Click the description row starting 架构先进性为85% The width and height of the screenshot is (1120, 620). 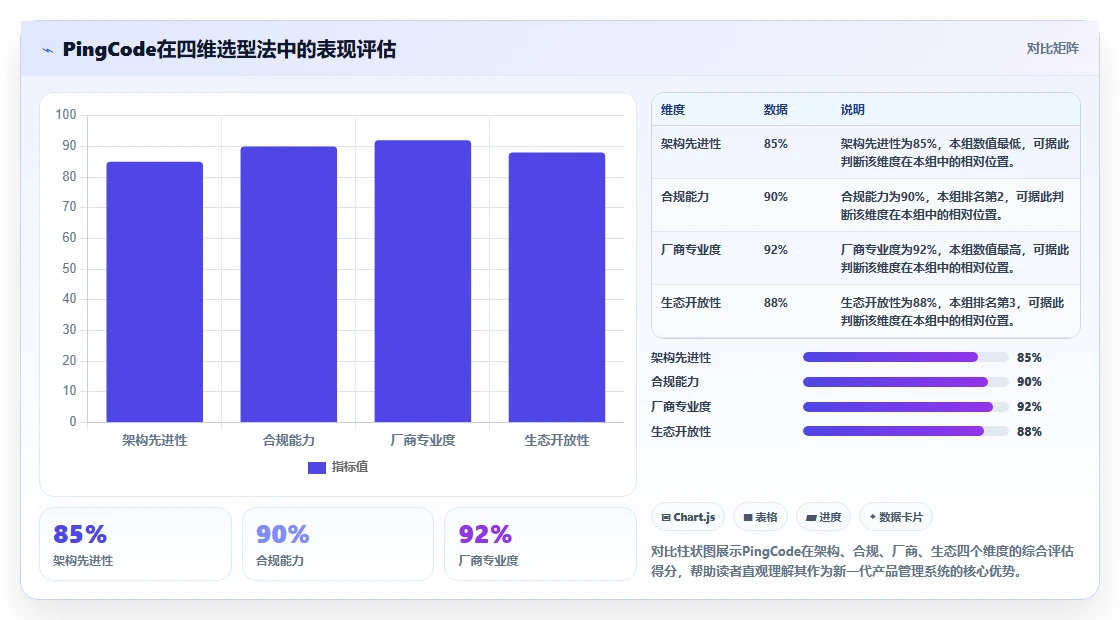click(955, 153)
